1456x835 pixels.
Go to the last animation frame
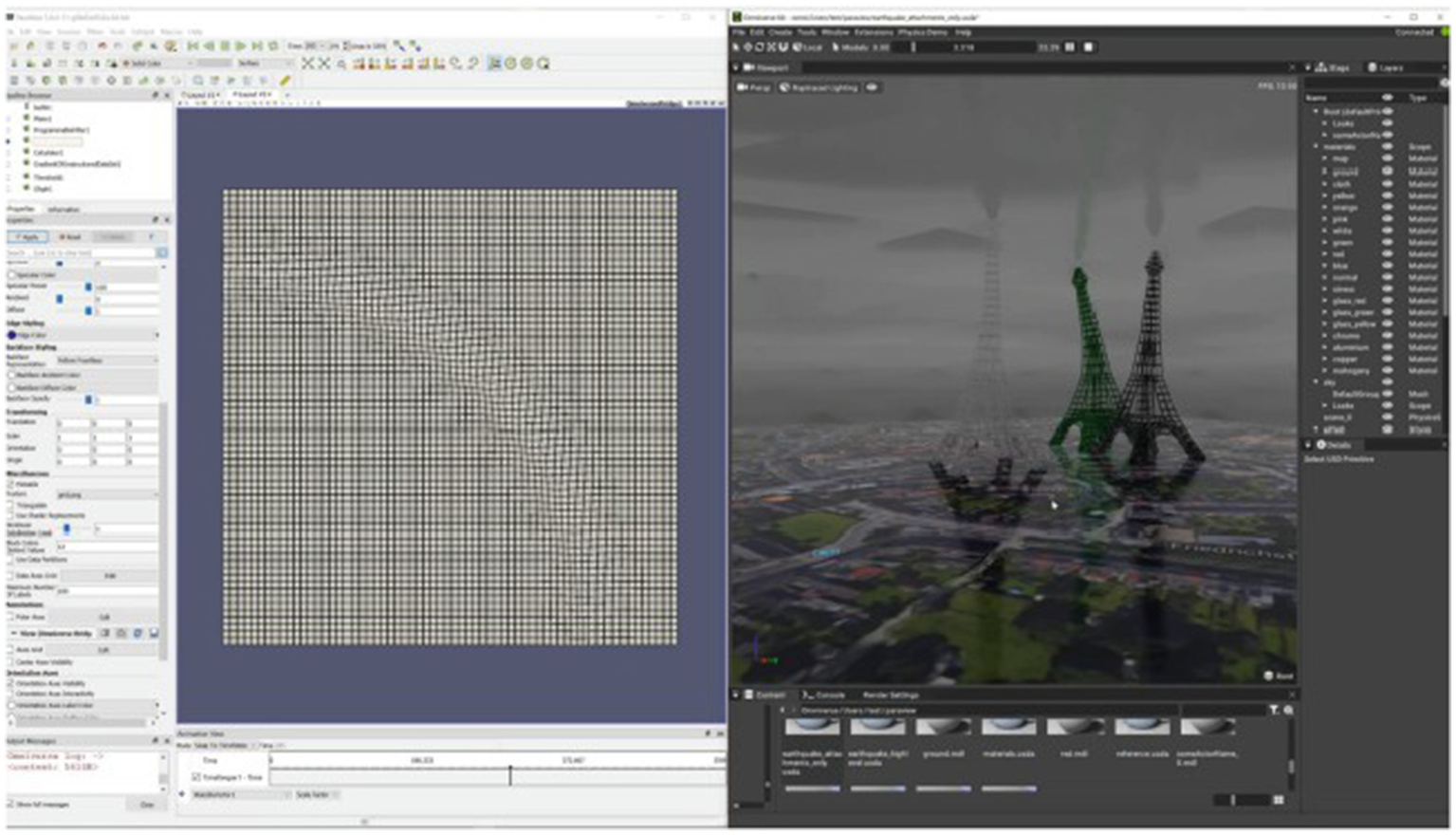point(257,46)
